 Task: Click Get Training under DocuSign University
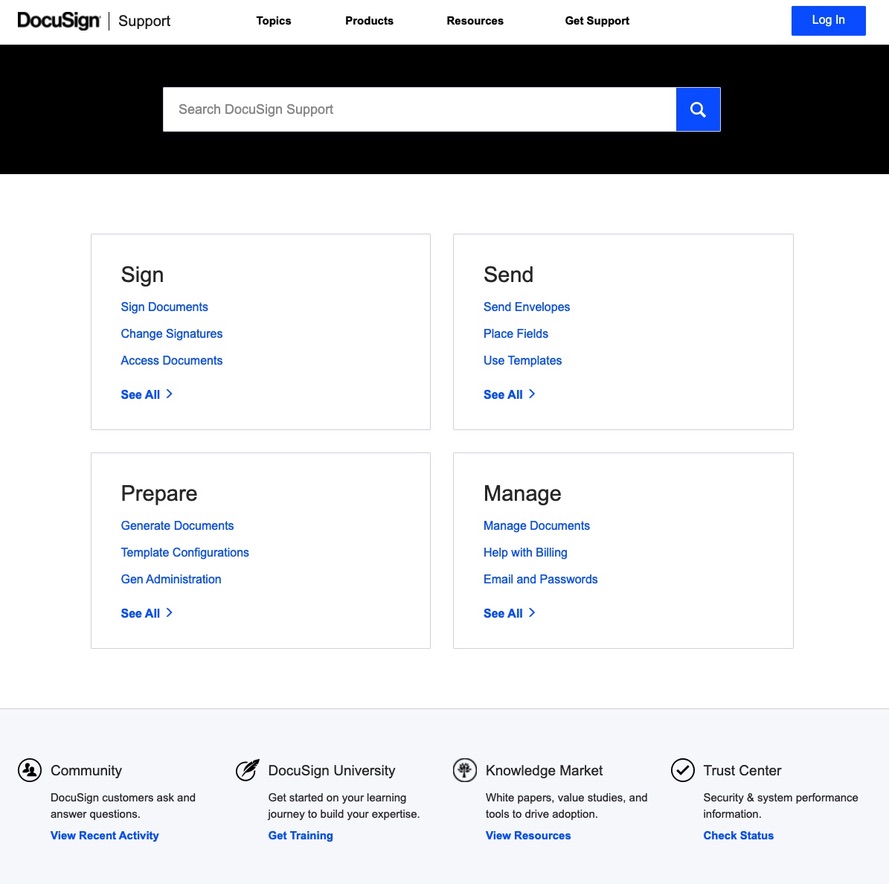click(x=300, y=835)
